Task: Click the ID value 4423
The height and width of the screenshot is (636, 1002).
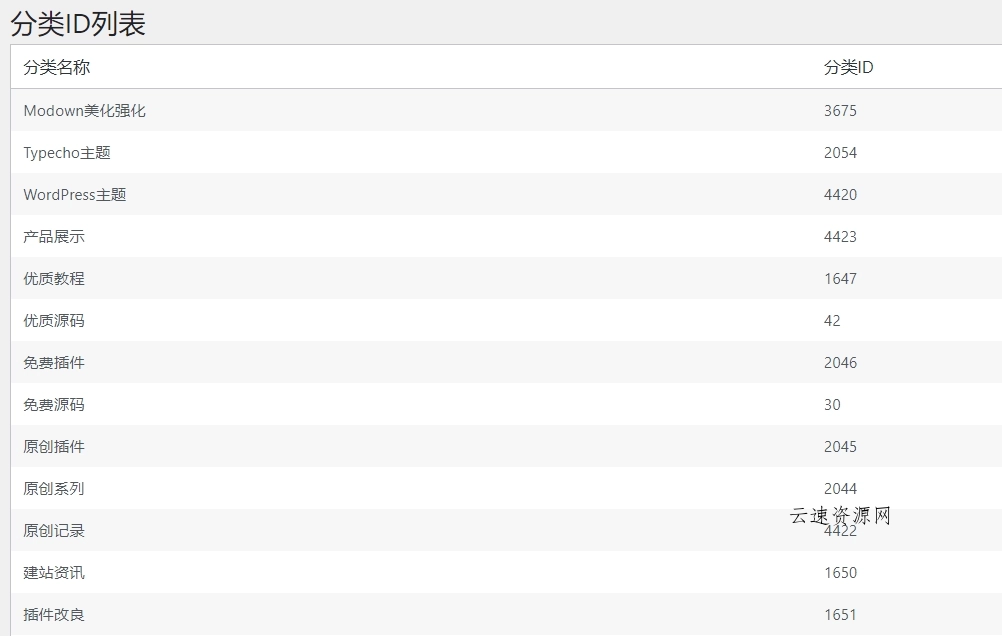Action: 840,237
